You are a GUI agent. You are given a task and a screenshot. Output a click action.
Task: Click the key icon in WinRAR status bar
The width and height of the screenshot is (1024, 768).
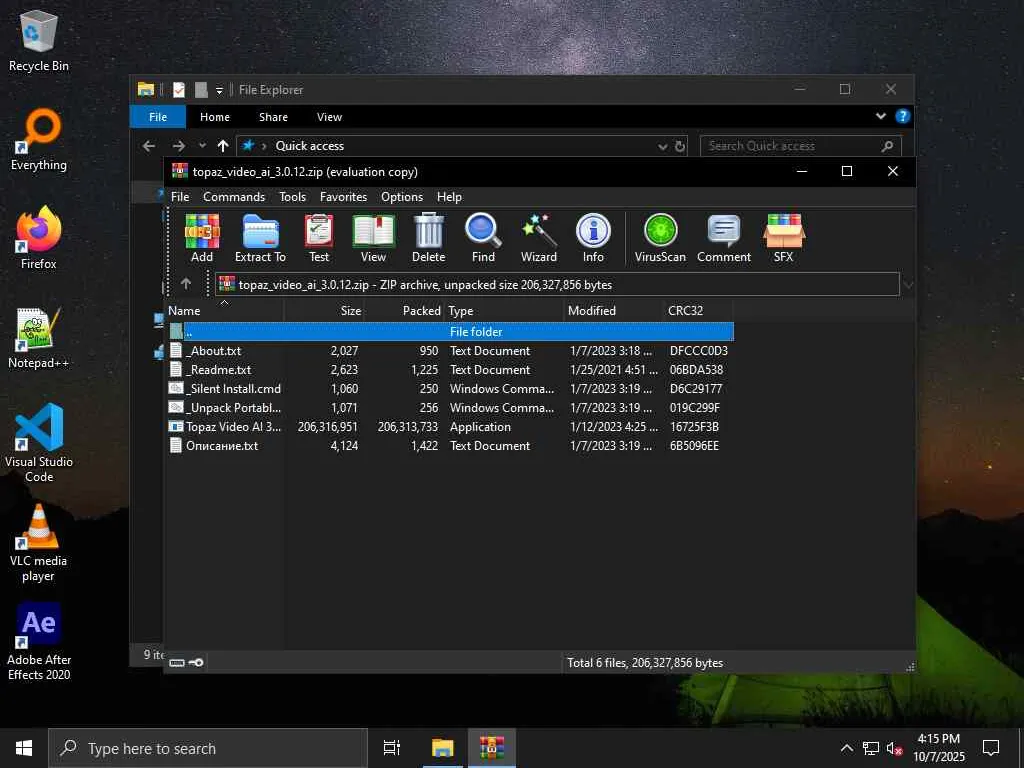coord(196,663)
